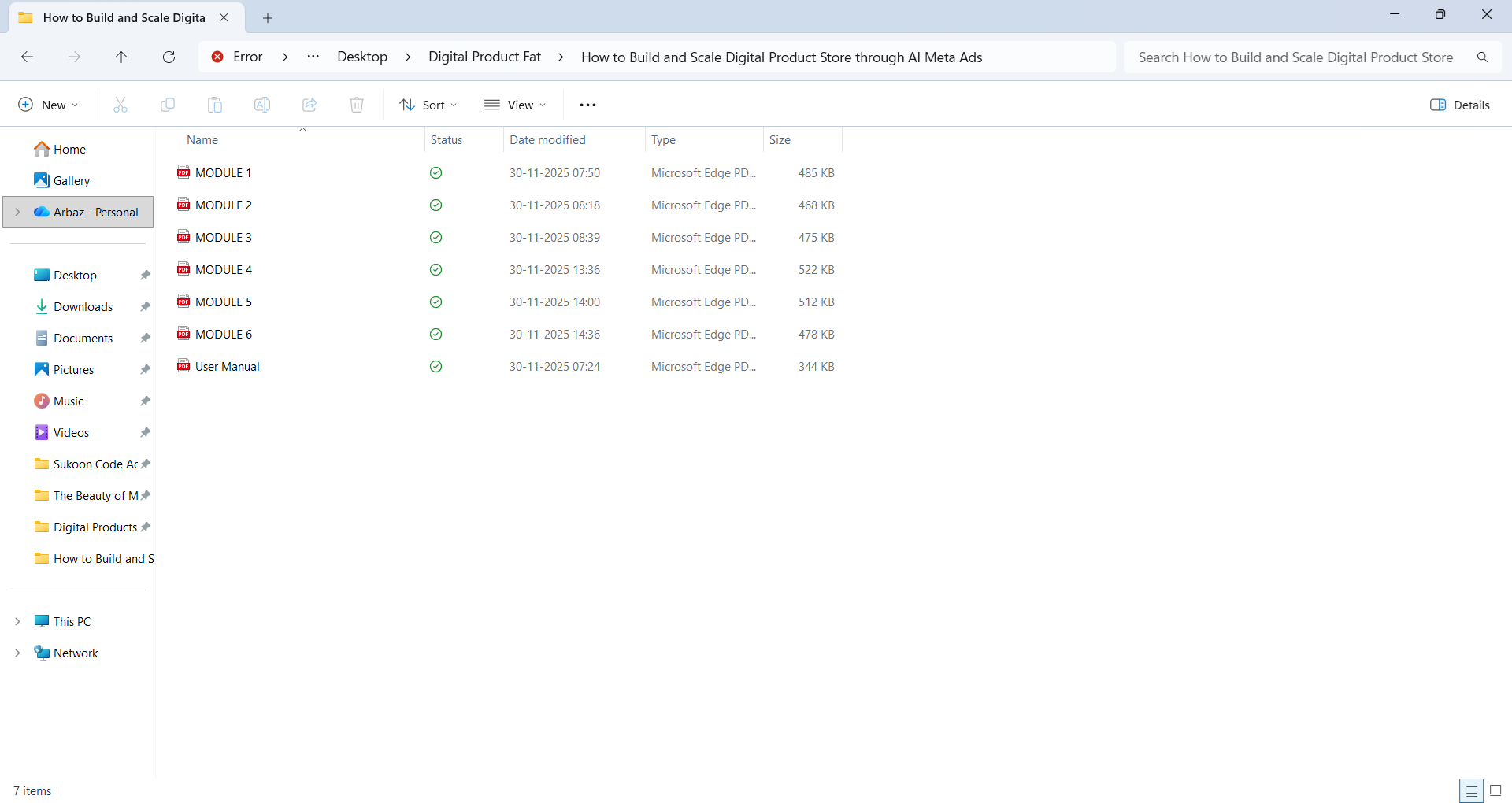Open the New dropdown menu
The width and height of the screenshot is (1512, 803).
(x=49, y=105)
